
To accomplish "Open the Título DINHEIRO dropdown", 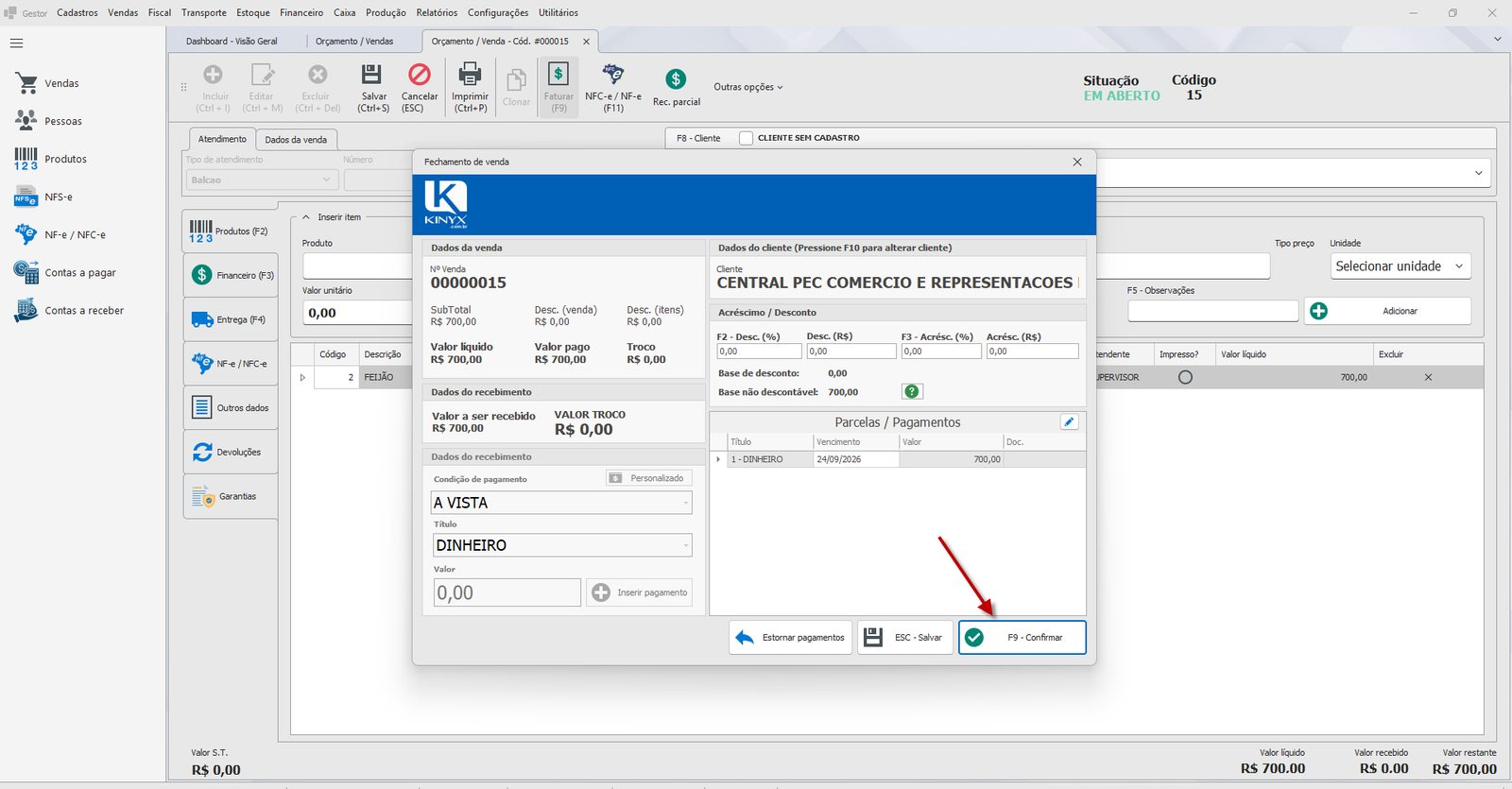I will click(x=562, y=545).
